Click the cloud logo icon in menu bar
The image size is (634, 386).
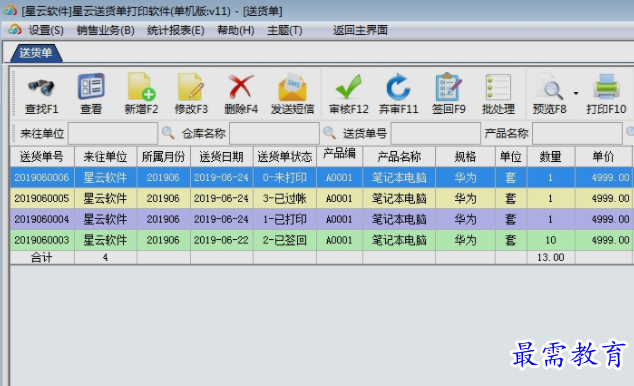tap(15, 30)
